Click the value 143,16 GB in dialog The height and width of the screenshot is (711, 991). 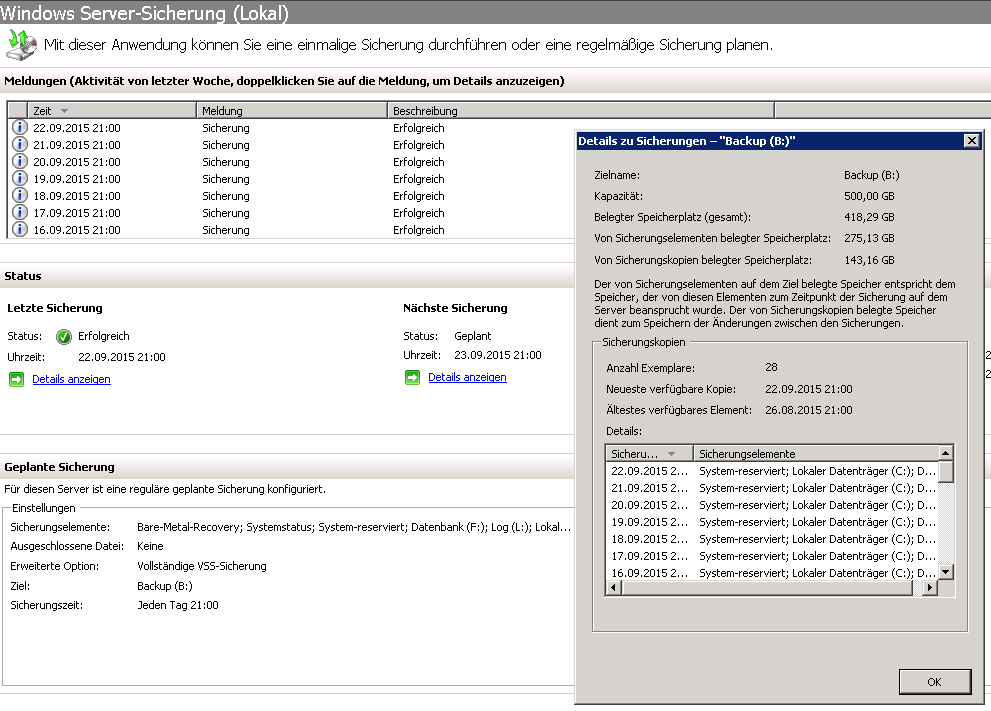pos(869,260)
